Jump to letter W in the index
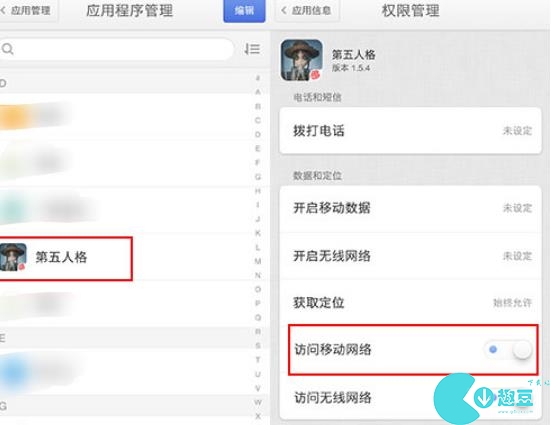 pyautogui.click(x=258, y=402)
